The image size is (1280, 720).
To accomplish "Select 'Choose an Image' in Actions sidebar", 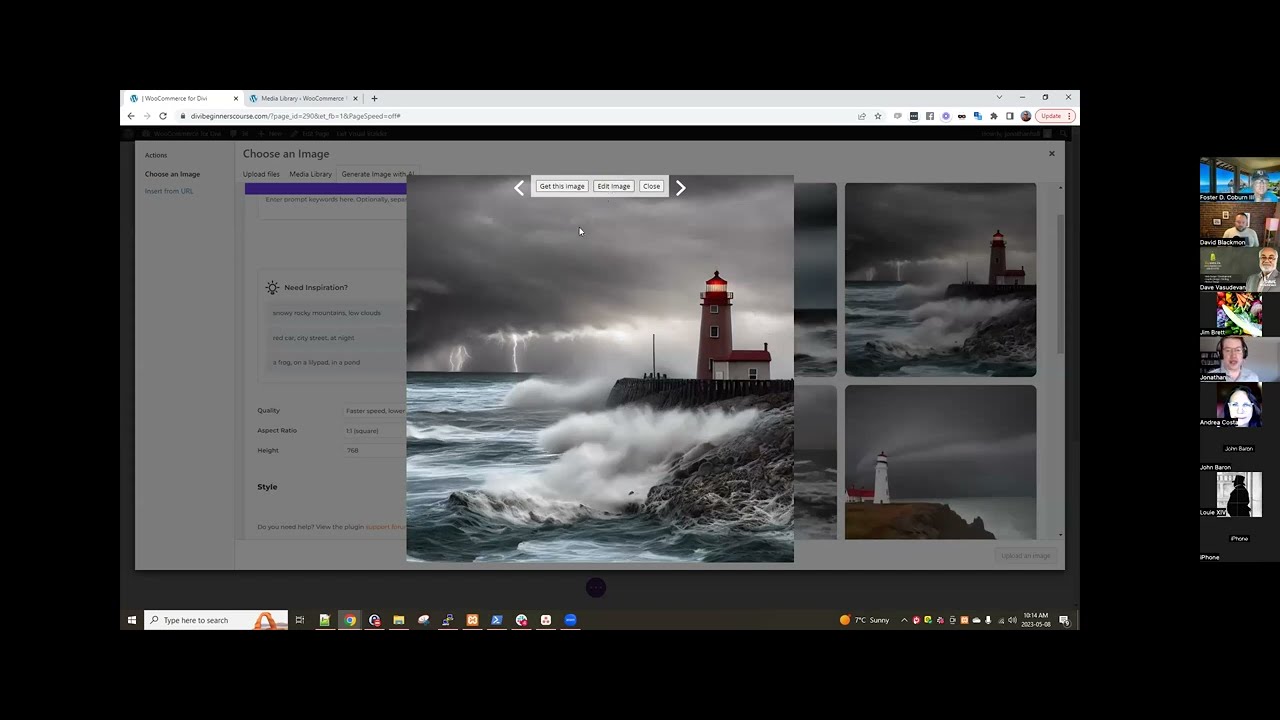I will 172,174.
